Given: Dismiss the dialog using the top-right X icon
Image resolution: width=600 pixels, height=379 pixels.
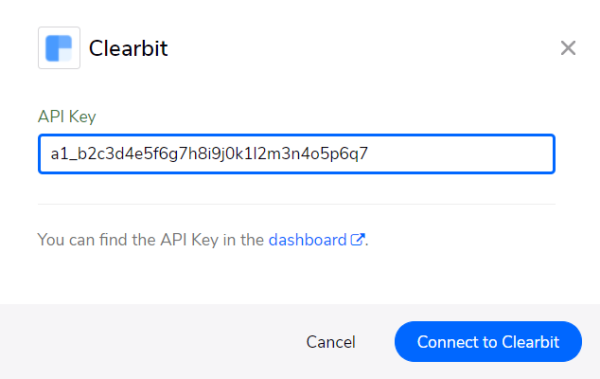Looking at the screenshot, I should coord(568,48).
